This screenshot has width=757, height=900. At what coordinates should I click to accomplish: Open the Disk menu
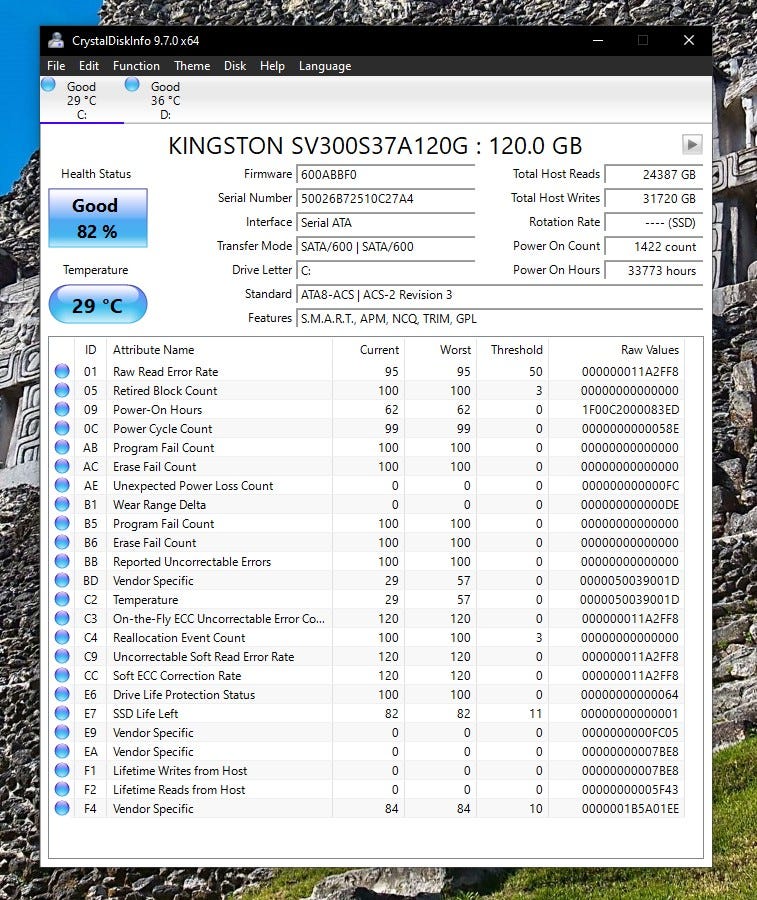235,66
